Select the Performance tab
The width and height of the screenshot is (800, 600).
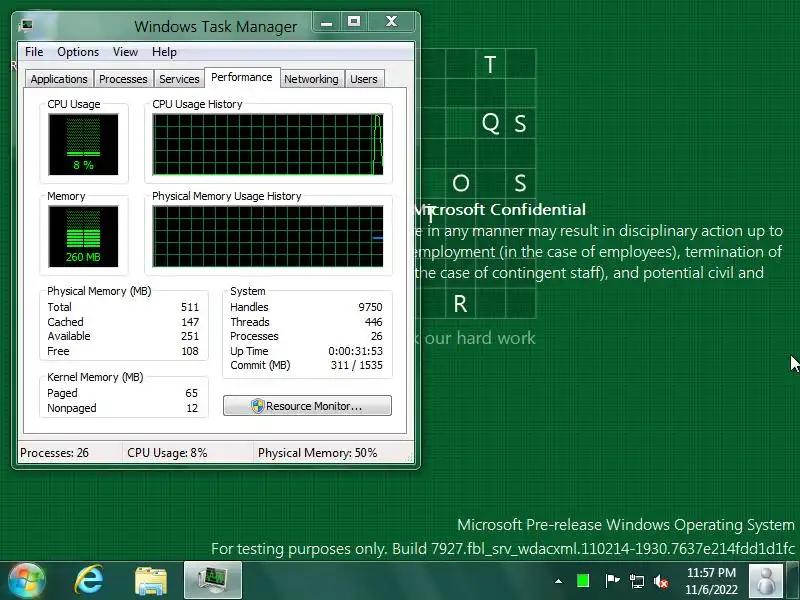(242, 78)
